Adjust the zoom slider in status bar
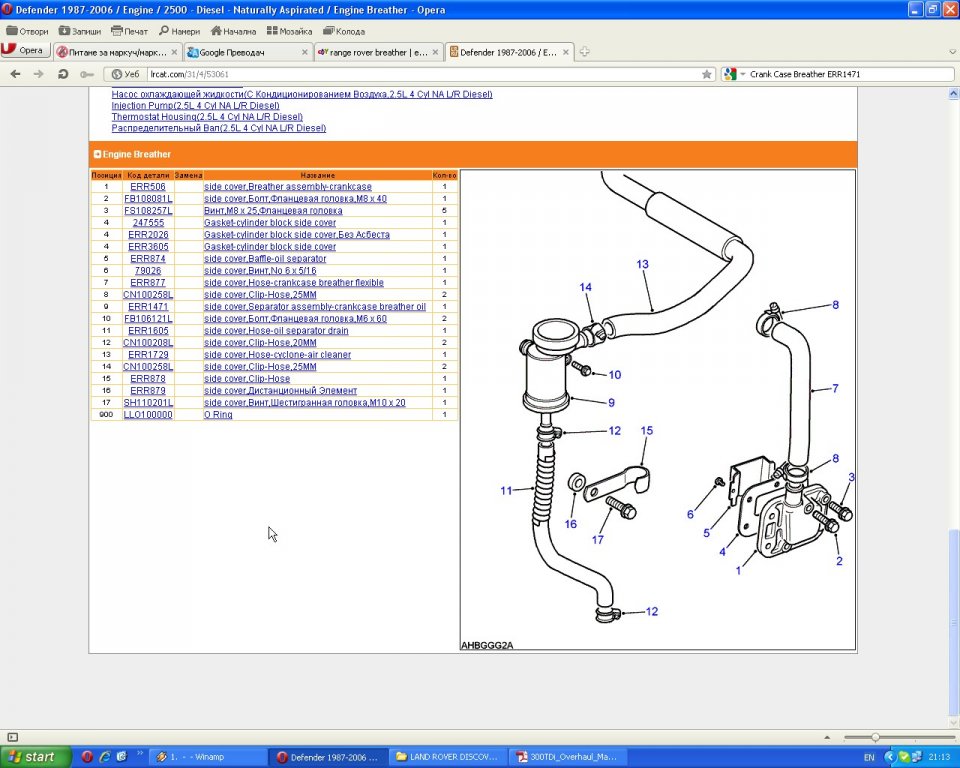This screenshot has width=960, height=768. (876, 737)
